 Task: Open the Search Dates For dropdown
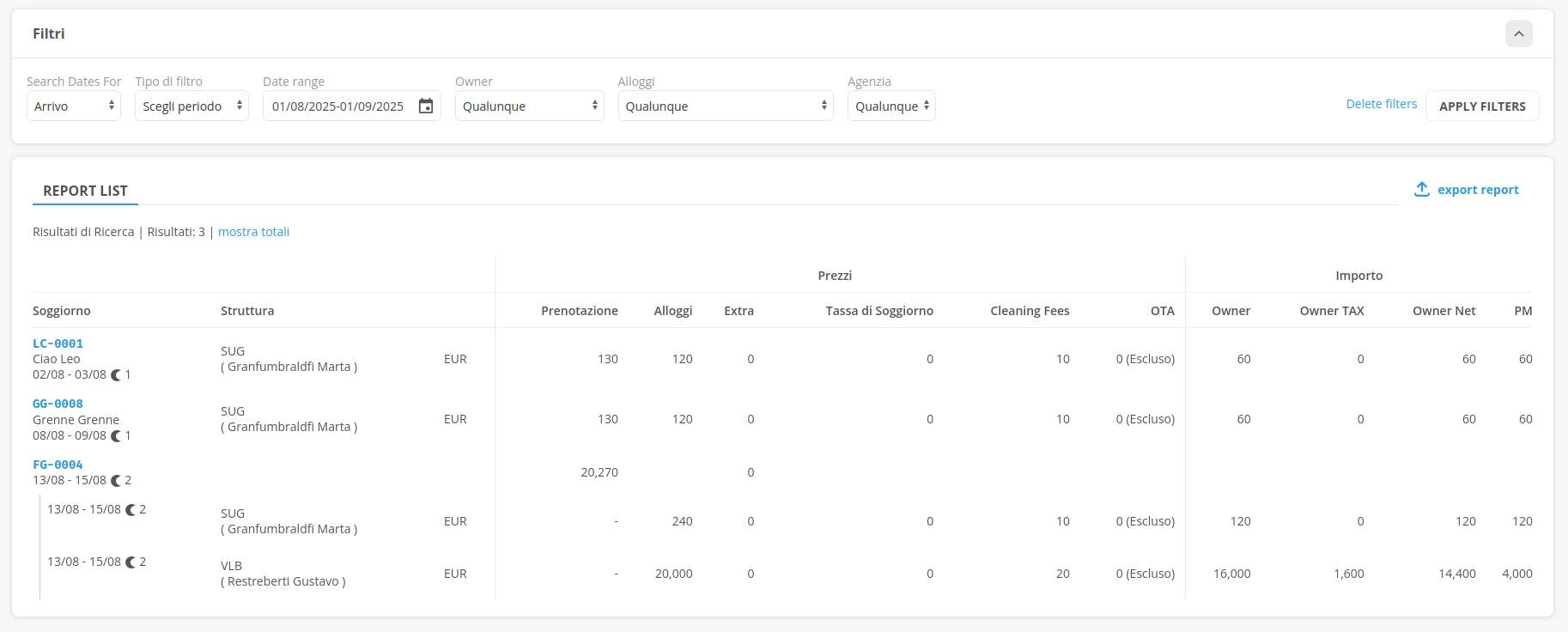[x=74, y=106]
